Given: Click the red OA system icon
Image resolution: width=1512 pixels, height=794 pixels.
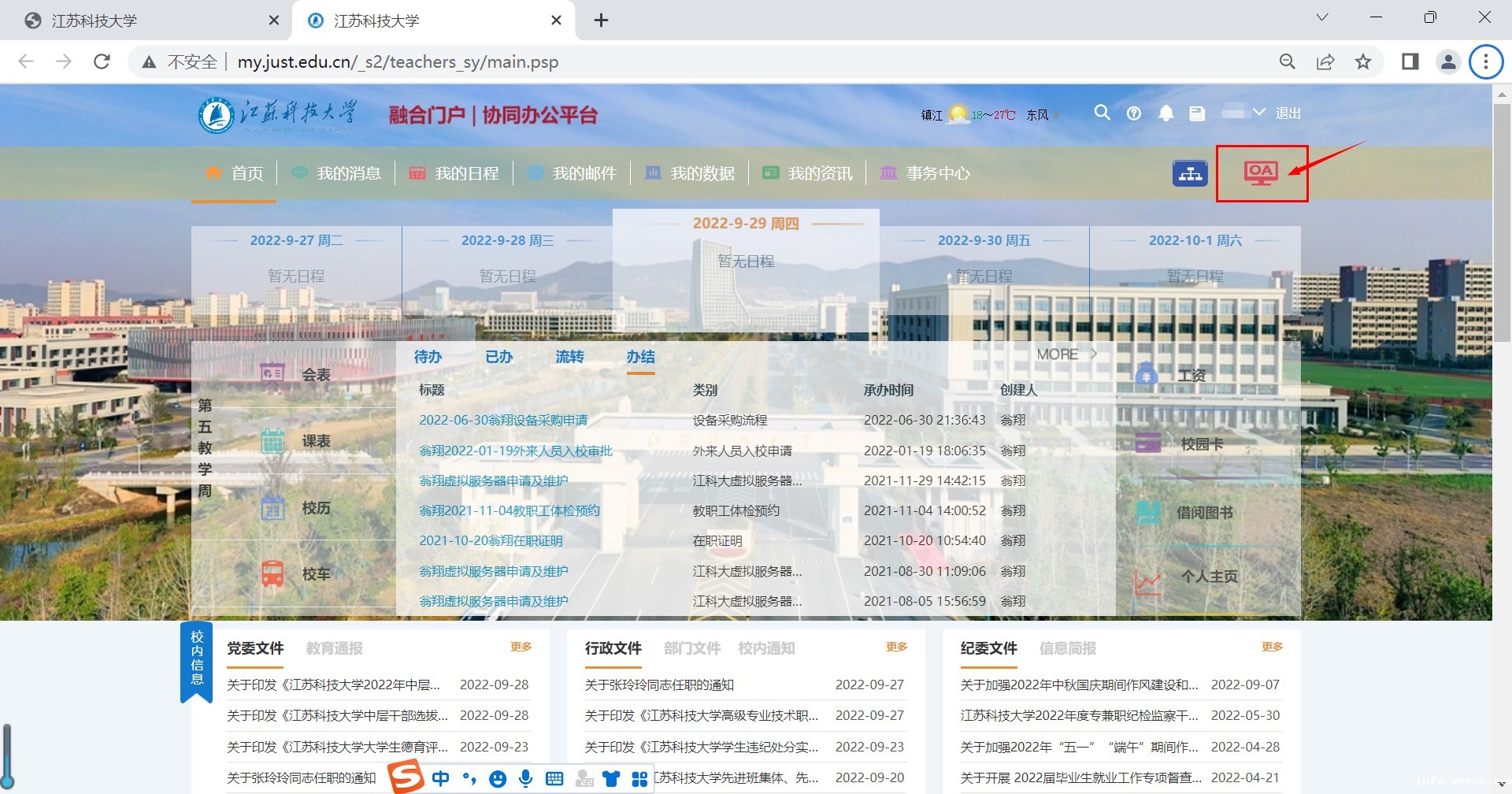Looking at the screenshot, I should coord(1260,173).
